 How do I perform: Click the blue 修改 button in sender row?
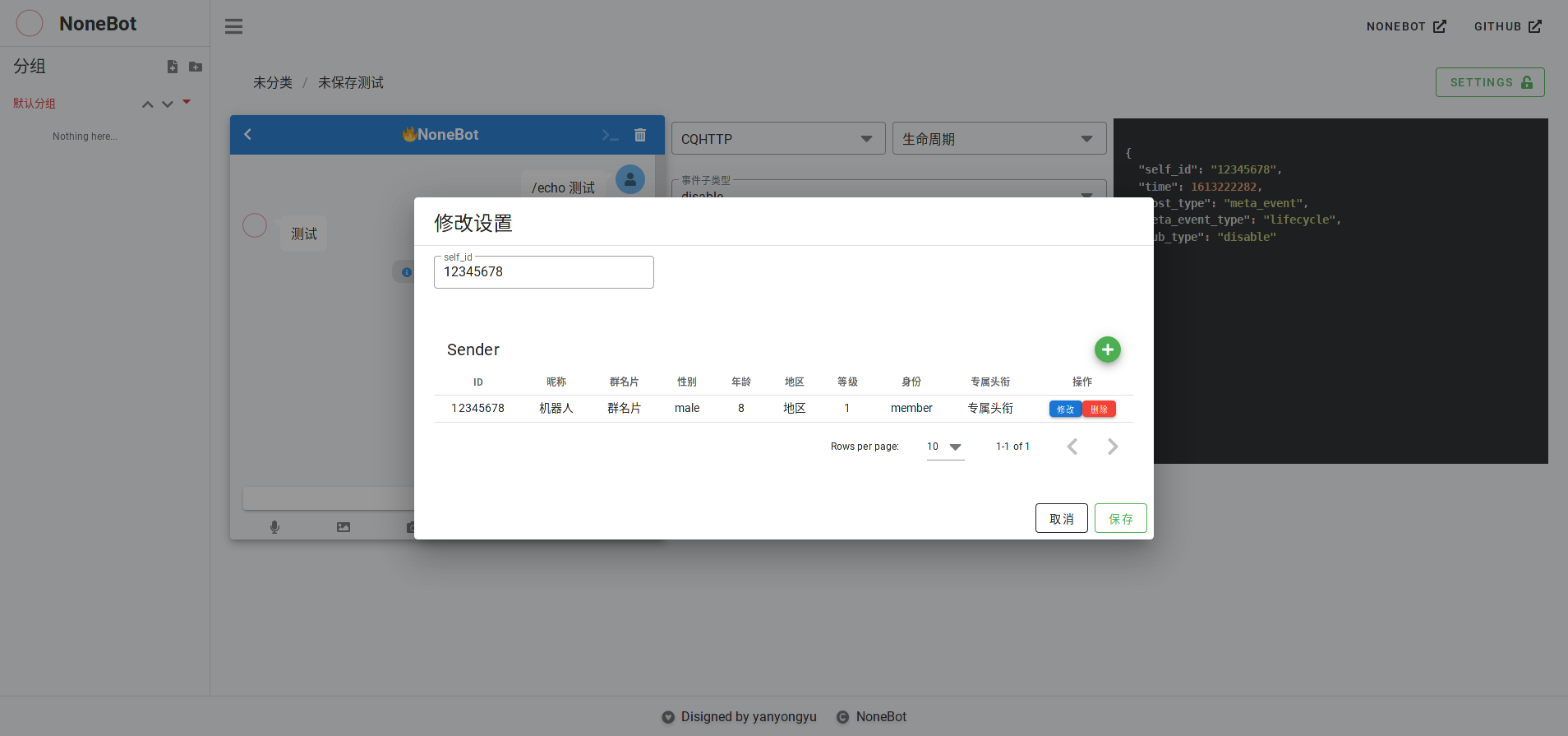pyautogui.click(x=1065, y=409)
